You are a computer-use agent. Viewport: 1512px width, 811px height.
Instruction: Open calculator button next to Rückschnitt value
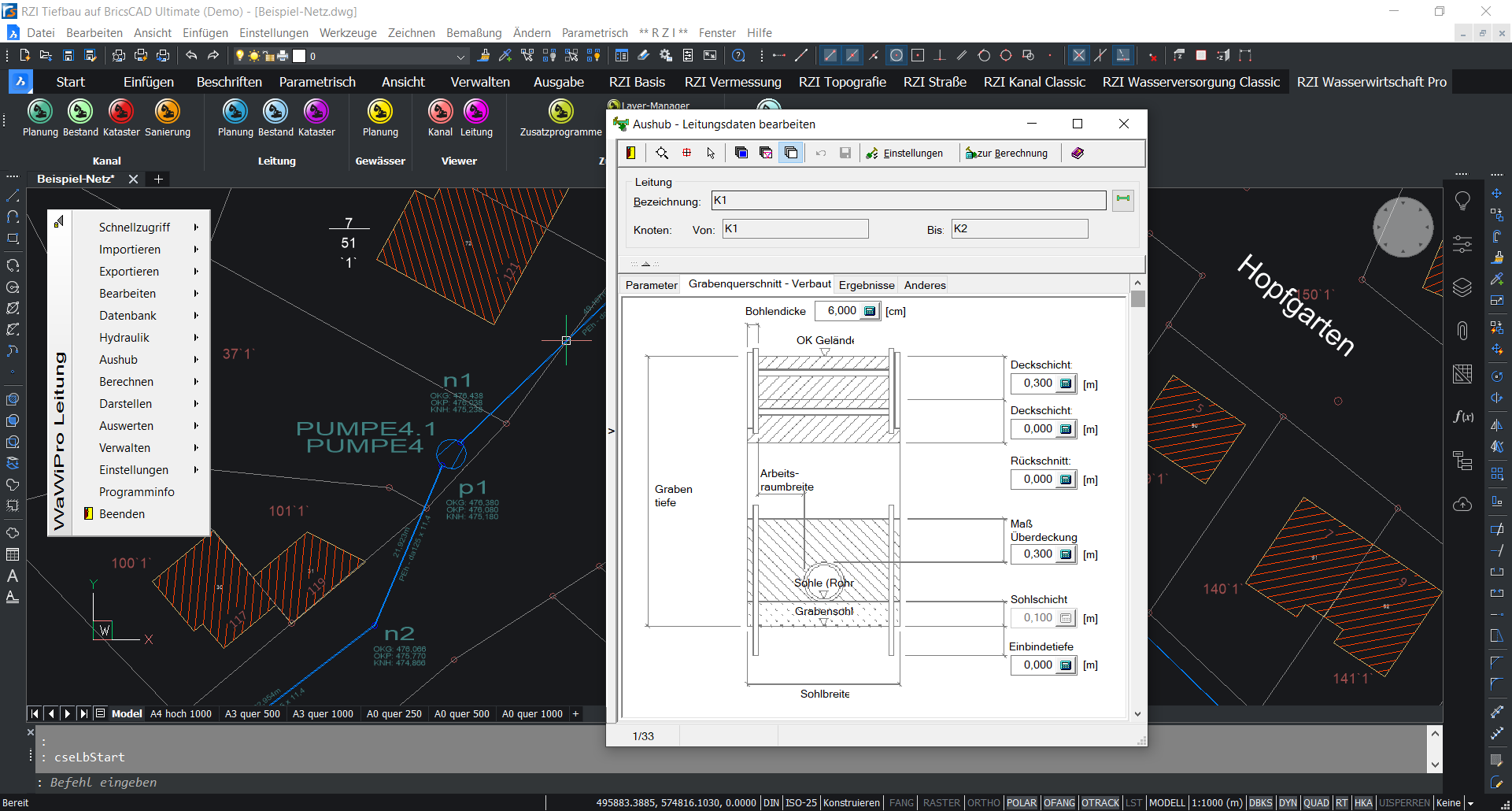[x=1066, y=480]
